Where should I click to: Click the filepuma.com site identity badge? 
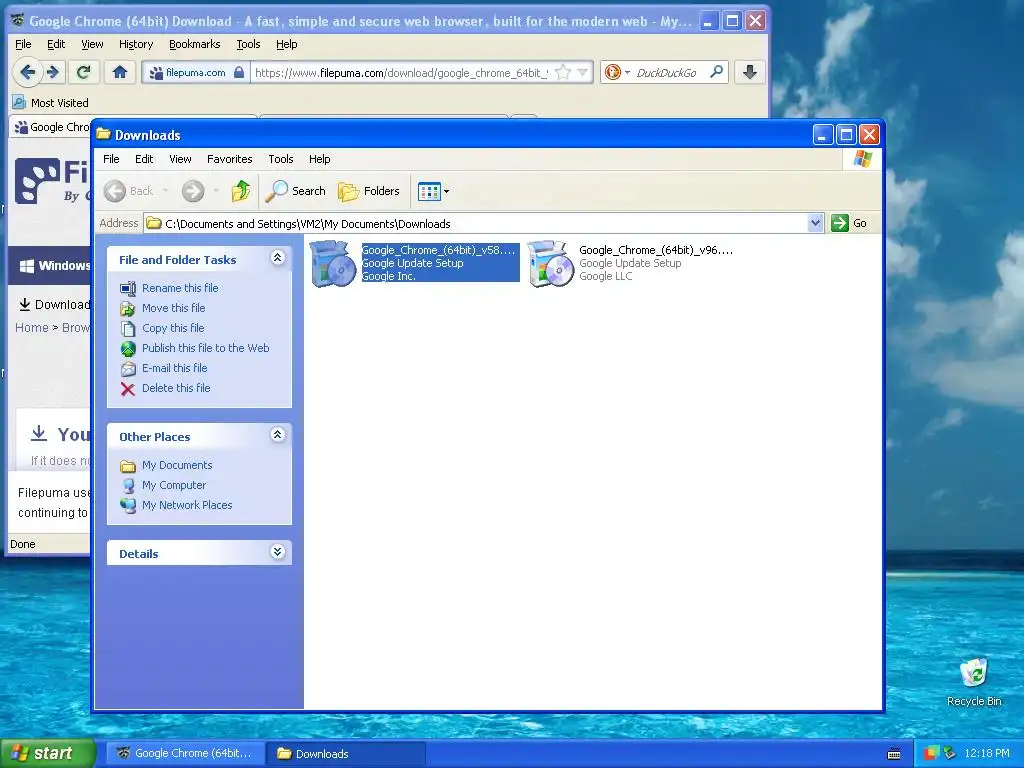195,72
